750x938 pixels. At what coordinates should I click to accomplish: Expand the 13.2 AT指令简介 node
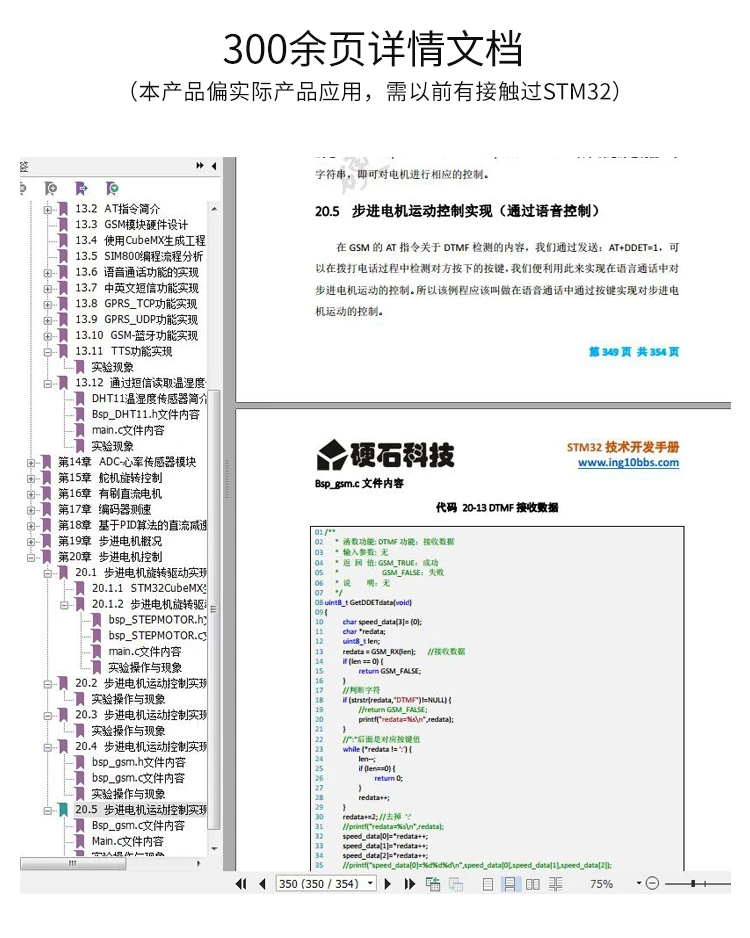point(48,209)
